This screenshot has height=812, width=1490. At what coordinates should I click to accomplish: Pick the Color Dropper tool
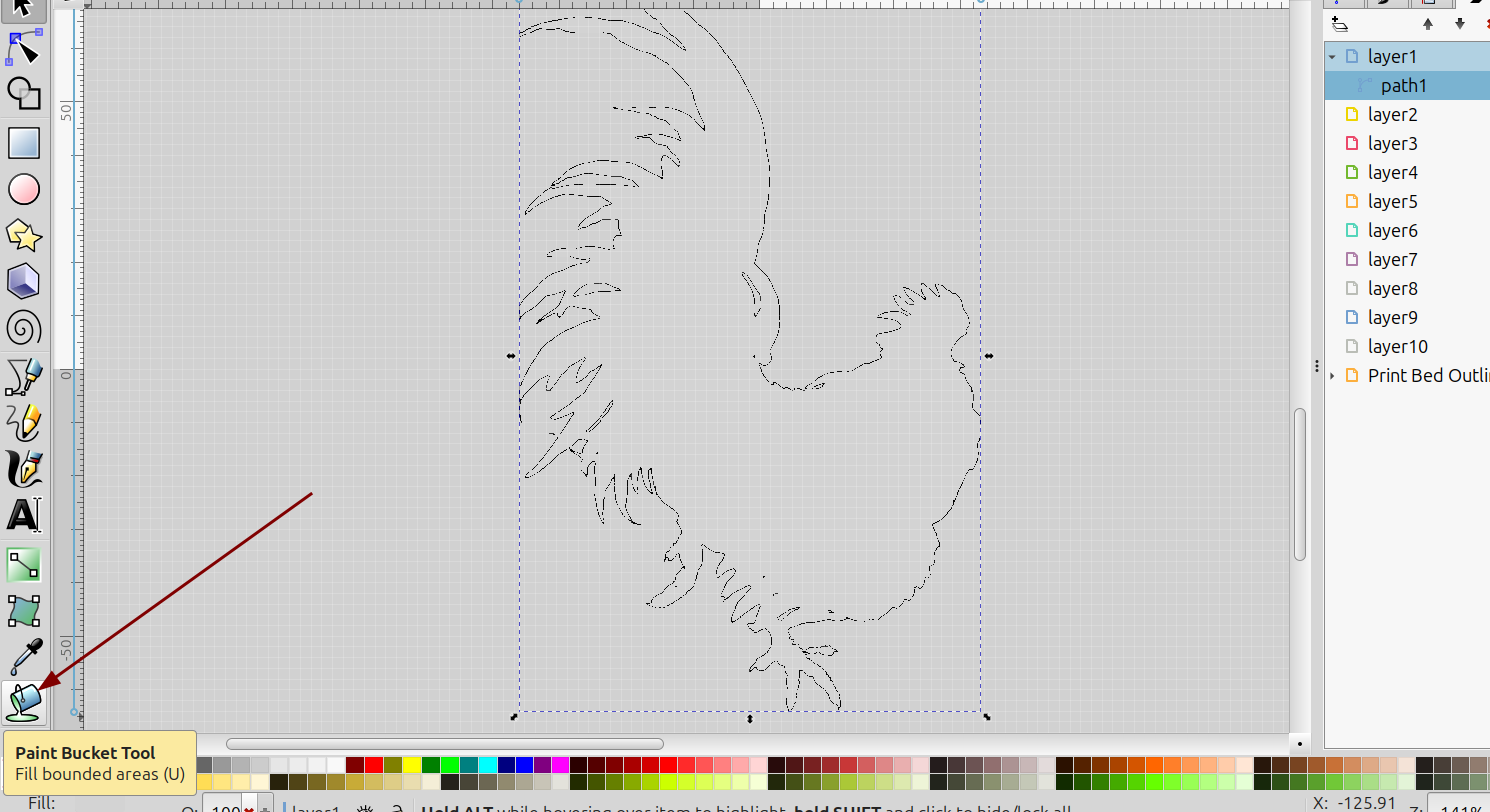coord(23,657)
